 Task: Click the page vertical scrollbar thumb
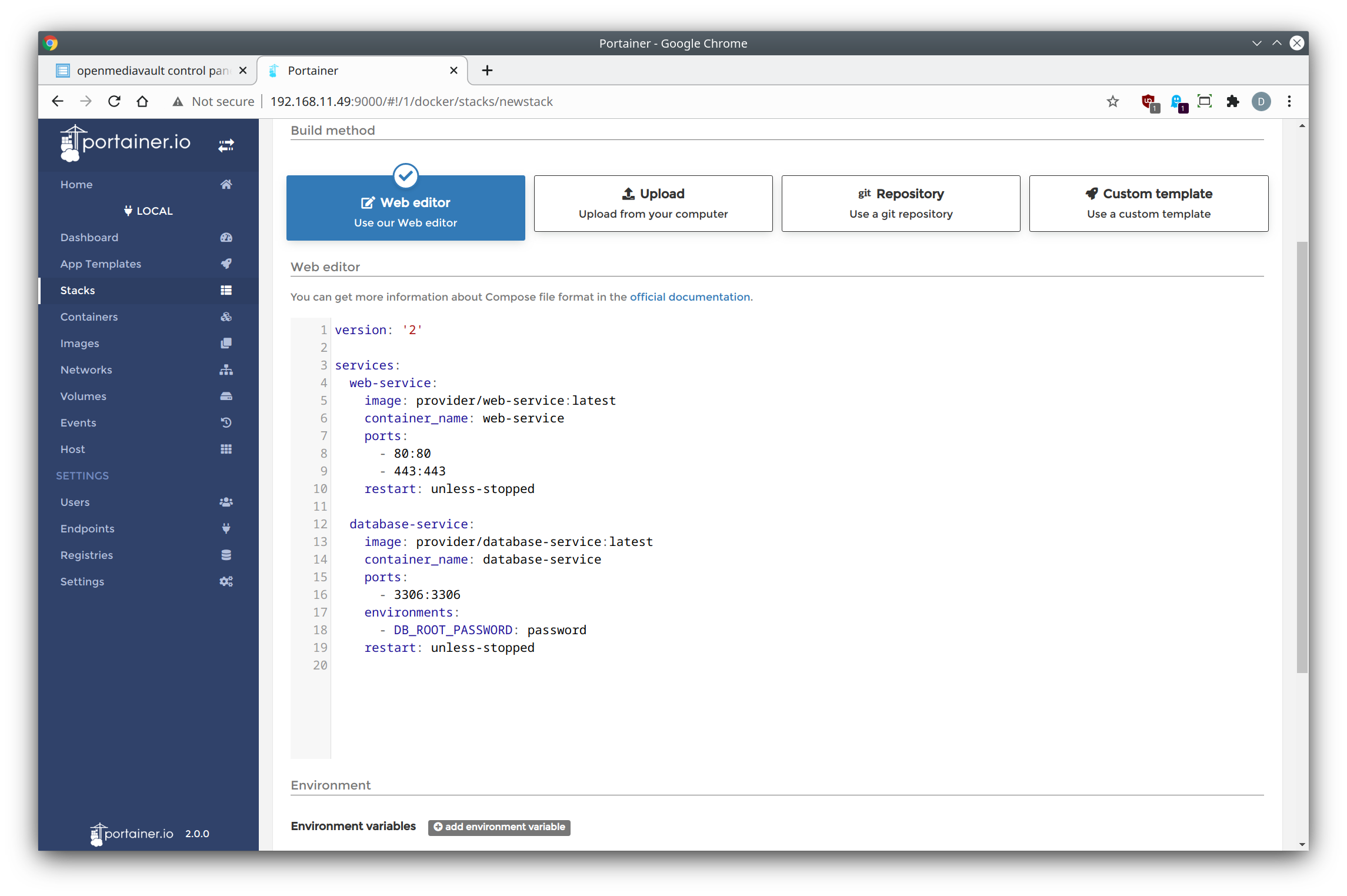click(x=1302, y=456)
